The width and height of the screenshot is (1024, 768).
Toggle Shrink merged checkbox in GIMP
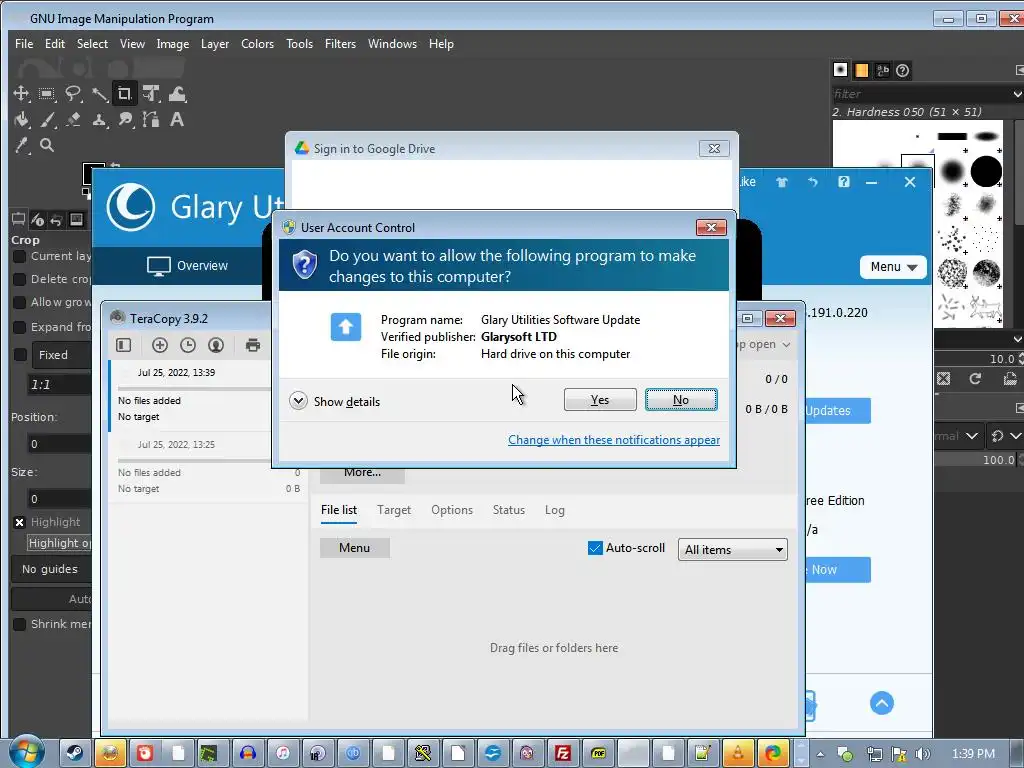[x=20, y=624]
